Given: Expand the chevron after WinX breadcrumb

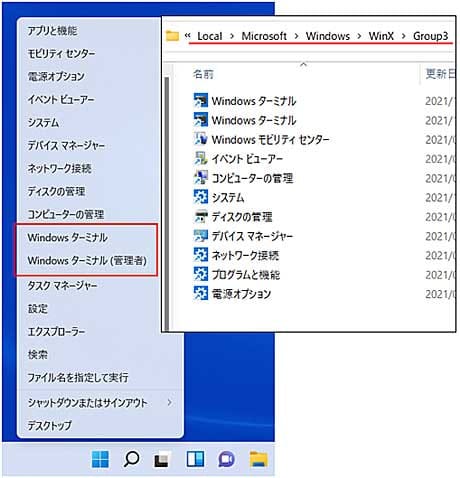Looking at the screenshot, I should (x=404, y=36).
